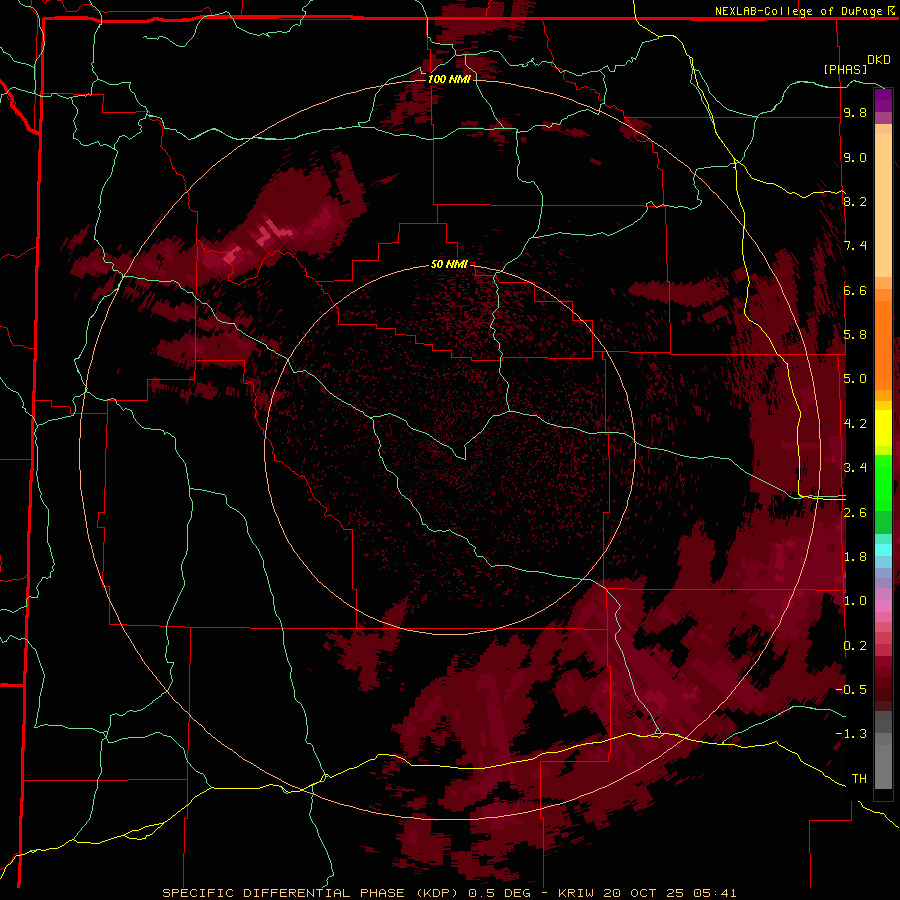900x900 pixels.
Task: Click the 7.4 value on the scale
Action: pos(855,246)
